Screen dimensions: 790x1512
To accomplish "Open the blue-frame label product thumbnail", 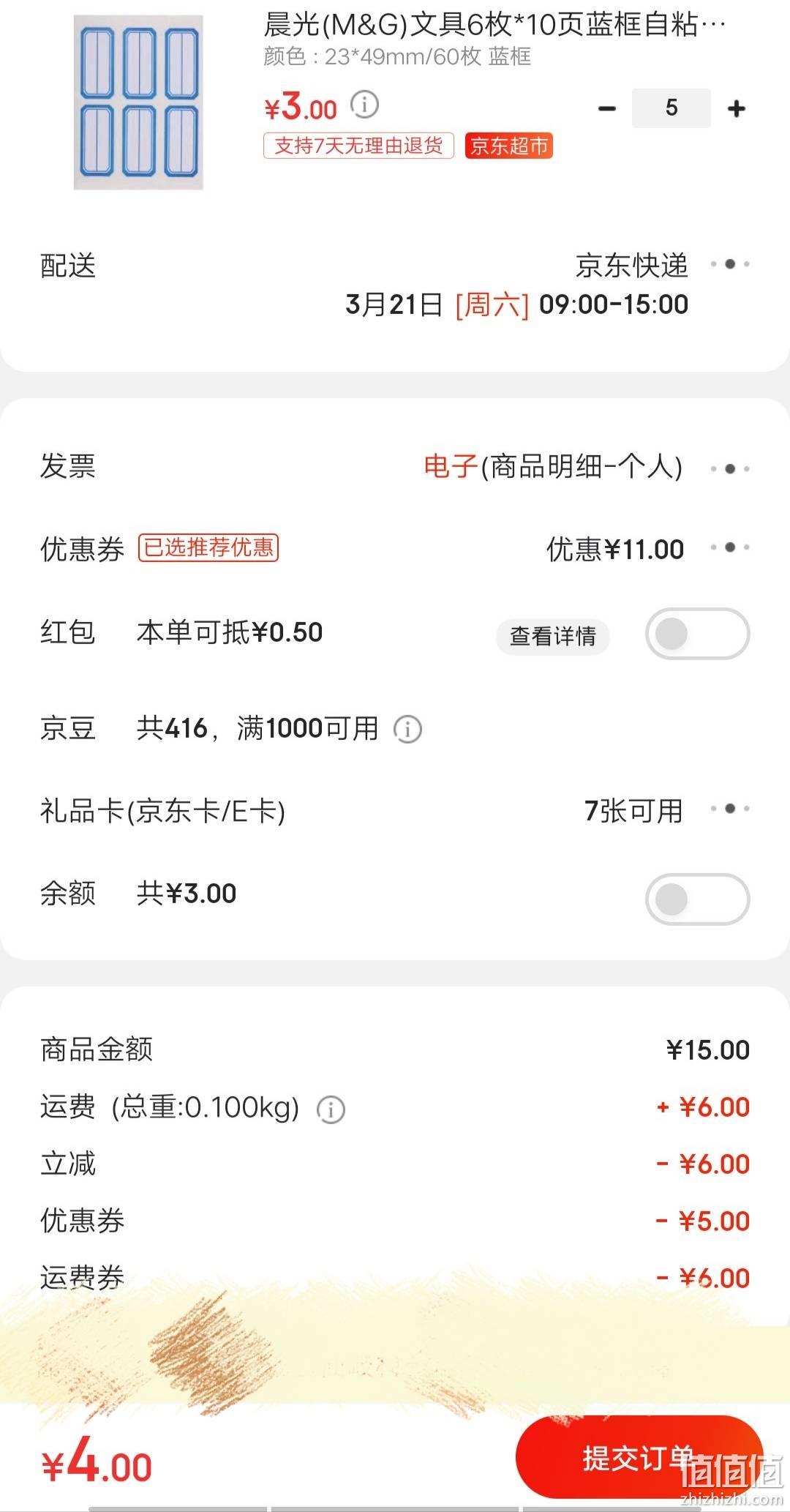I will [x=138, y=102].
